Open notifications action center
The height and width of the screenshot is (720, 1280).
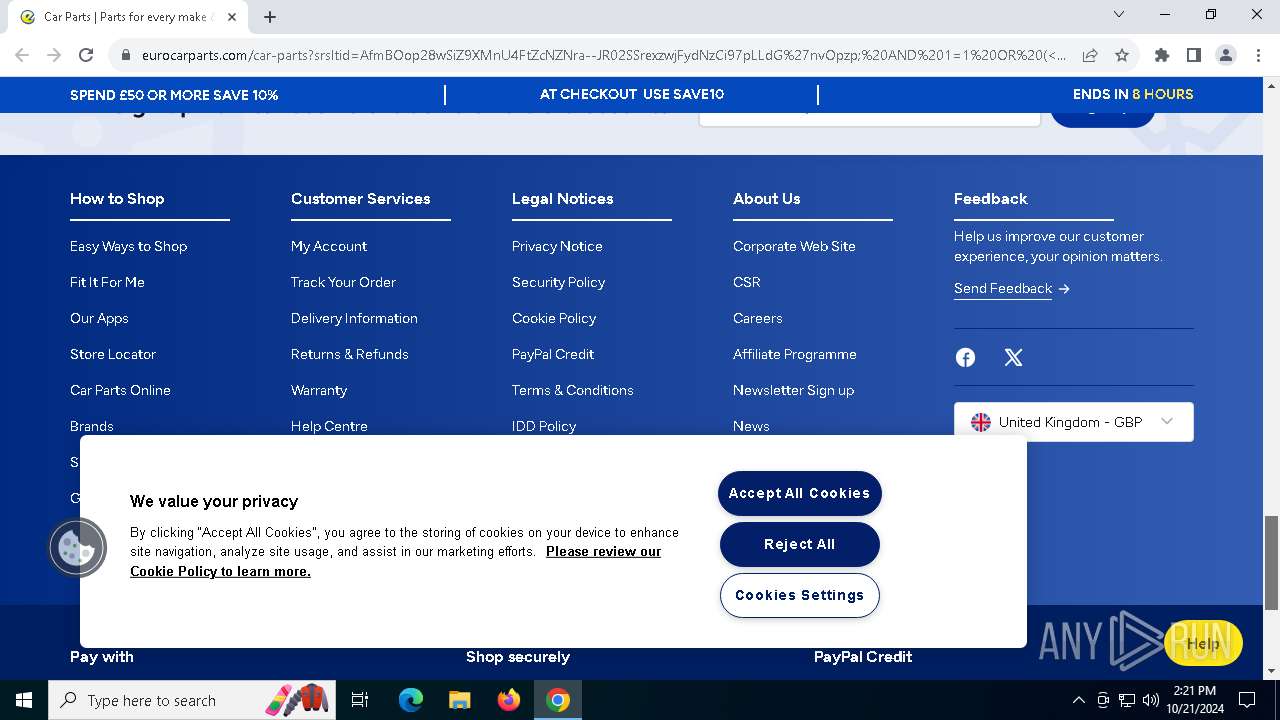coord(1247,700)
